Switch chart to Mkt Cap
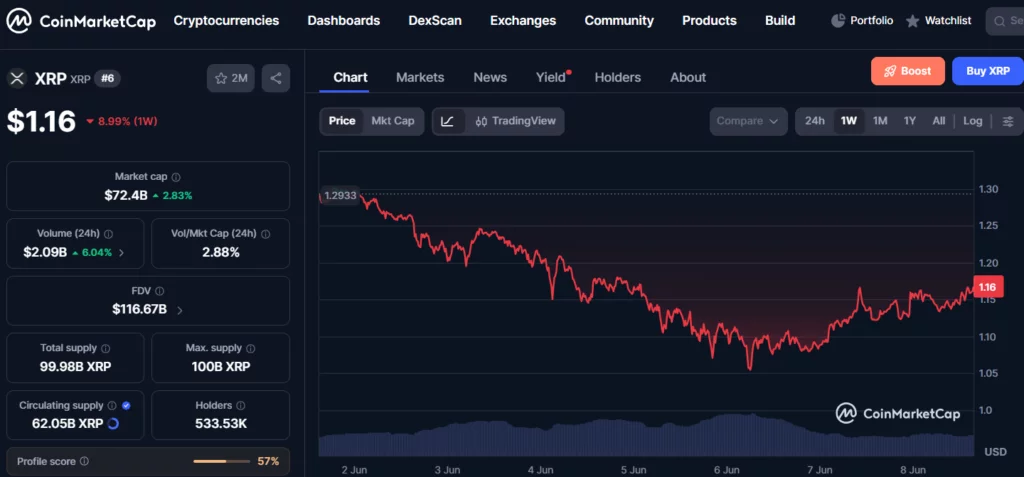 pos(392,121)
